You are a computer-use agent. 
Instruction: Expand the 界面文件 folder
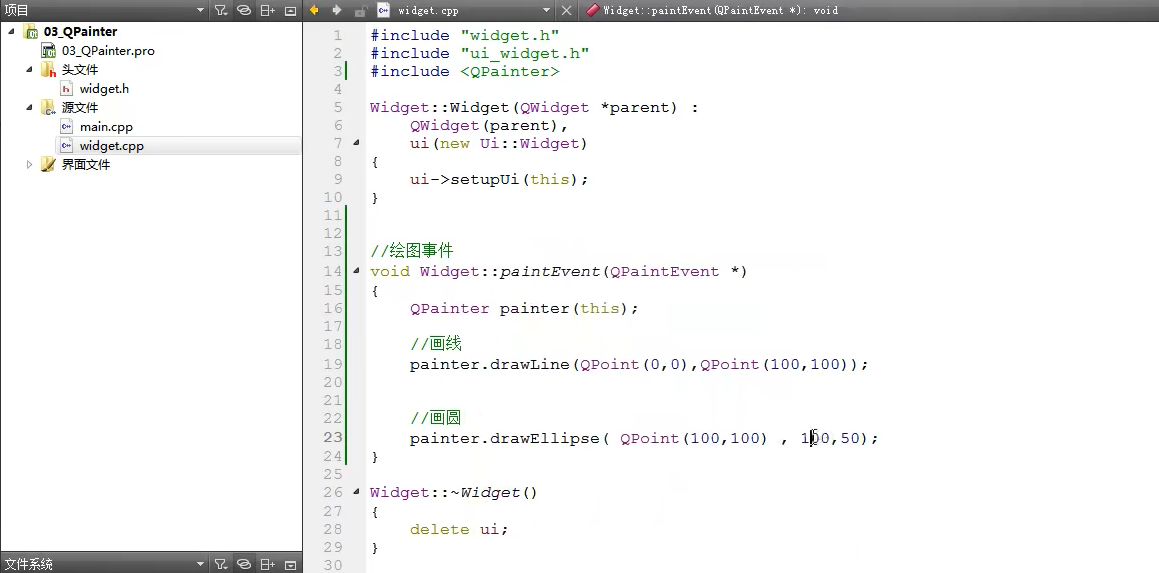[x=30, y=164]
